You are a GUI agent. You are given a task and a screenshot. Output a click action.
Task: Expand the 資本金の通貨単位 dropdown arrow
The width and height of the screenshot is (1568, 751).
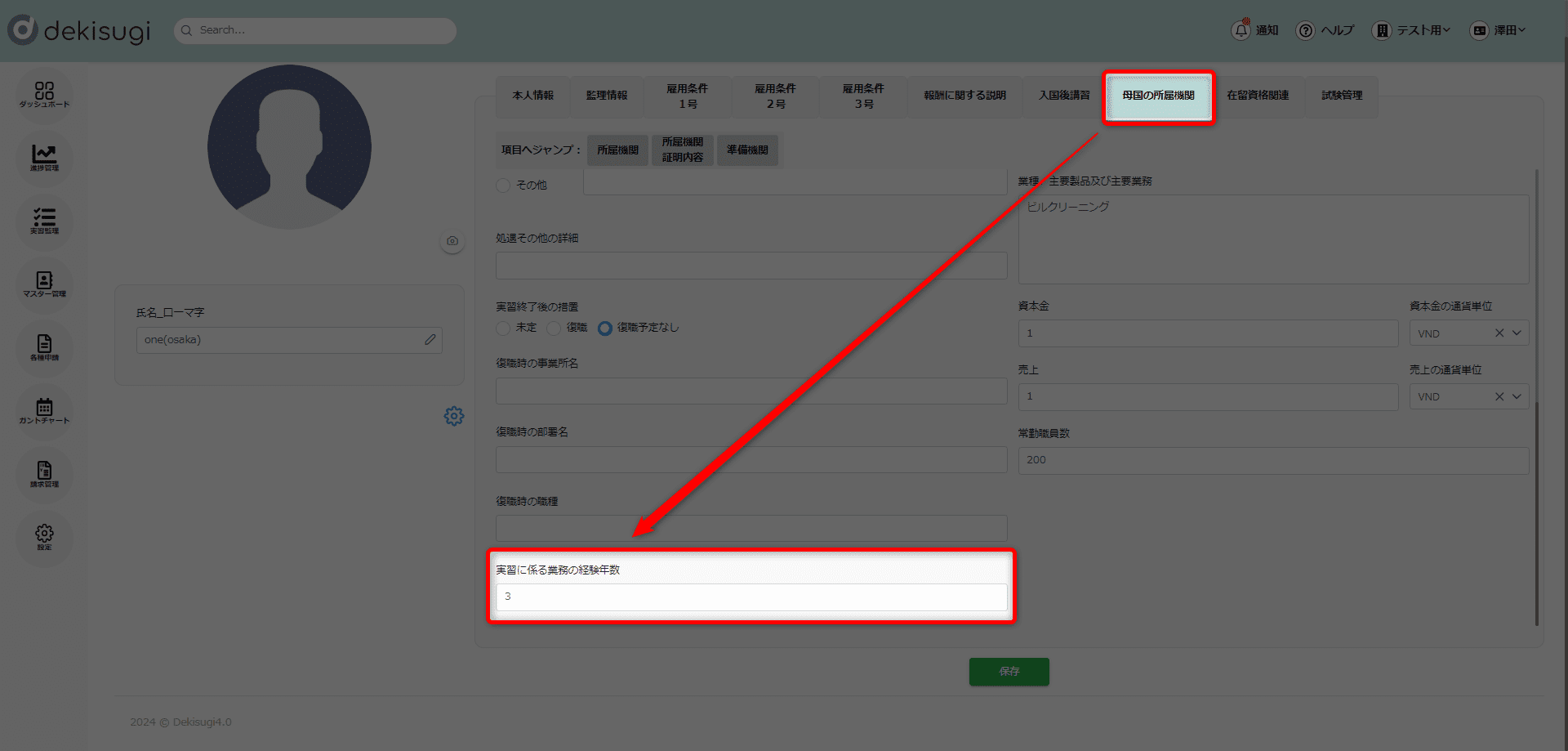(x=1517, y=333)
